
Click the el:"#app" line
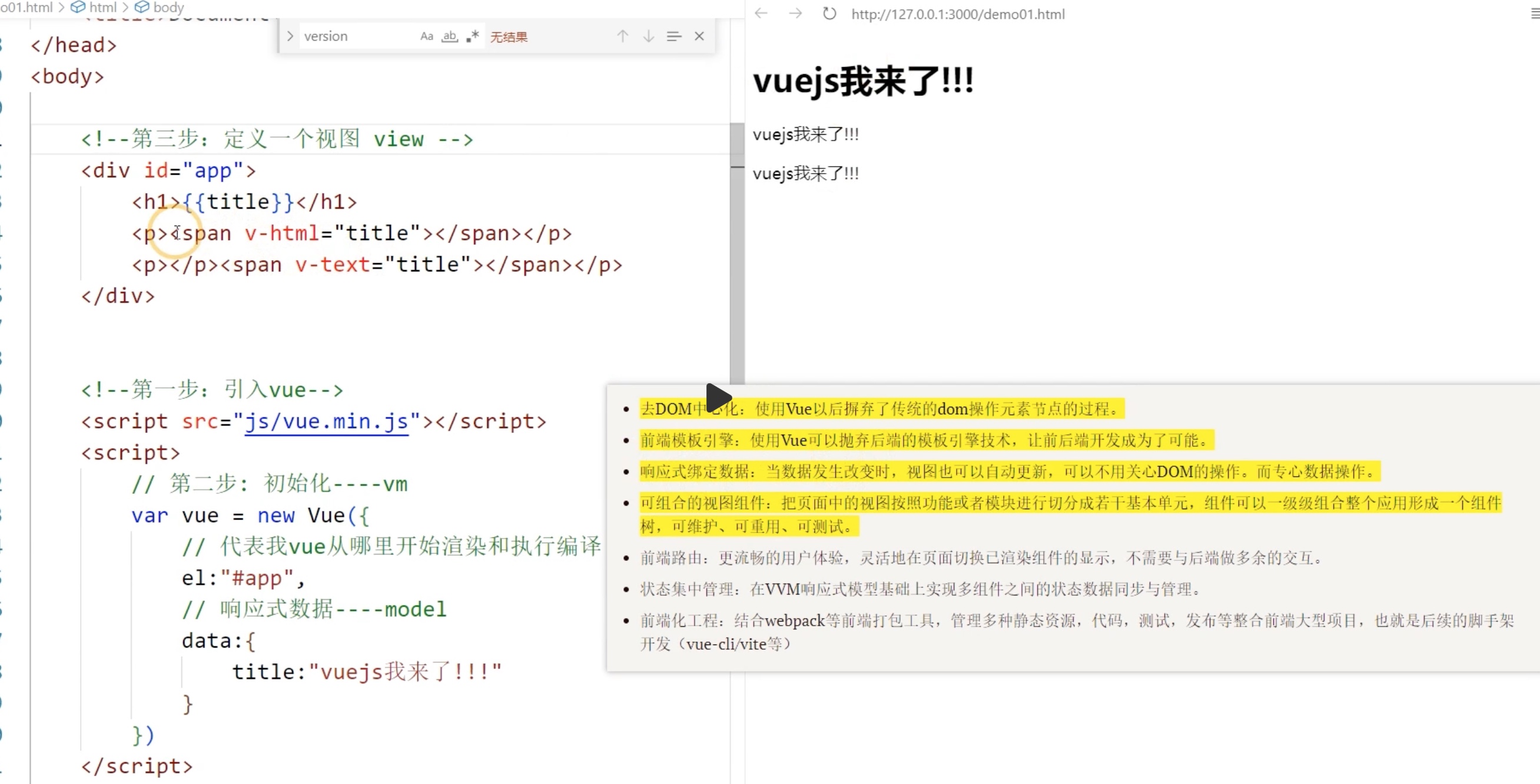click(244, 578)
